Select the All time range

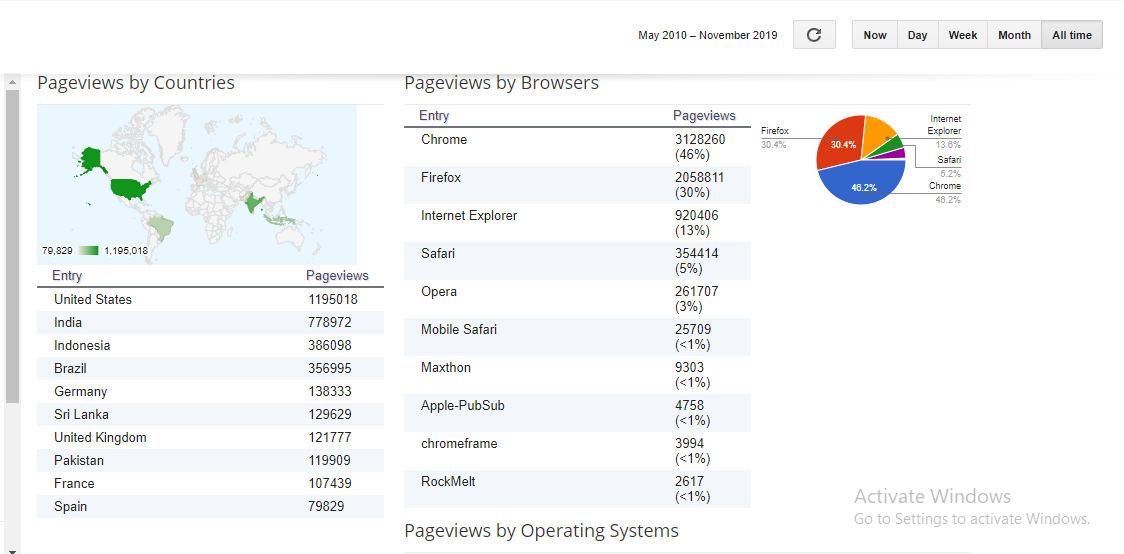pos(1072,35)
